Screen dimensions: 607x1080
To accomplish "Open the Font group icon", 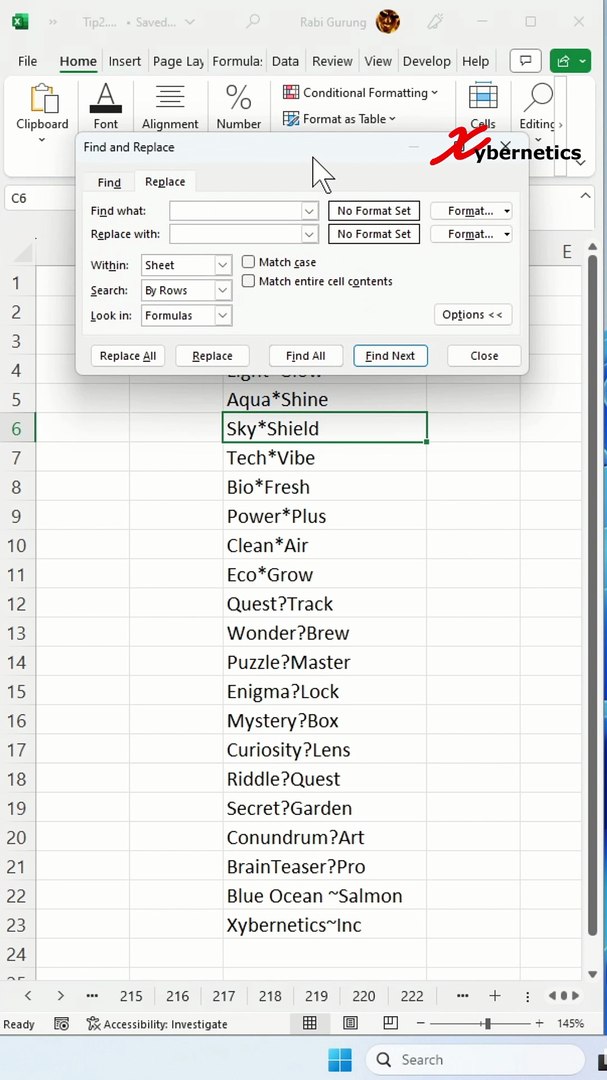I will point(105,107).
